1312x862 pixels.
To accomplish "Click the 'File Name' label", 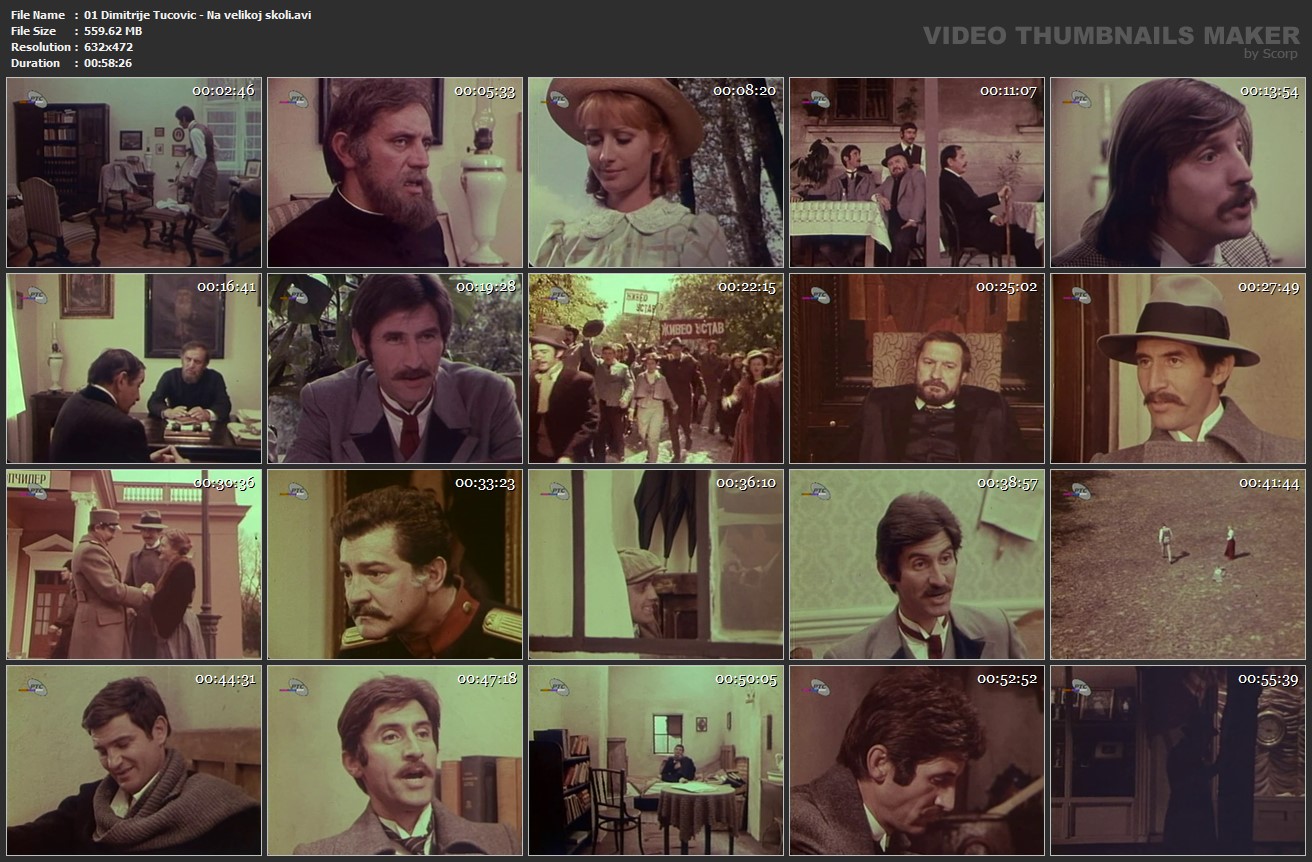I will pyautogui.click(x=37, y=15).
